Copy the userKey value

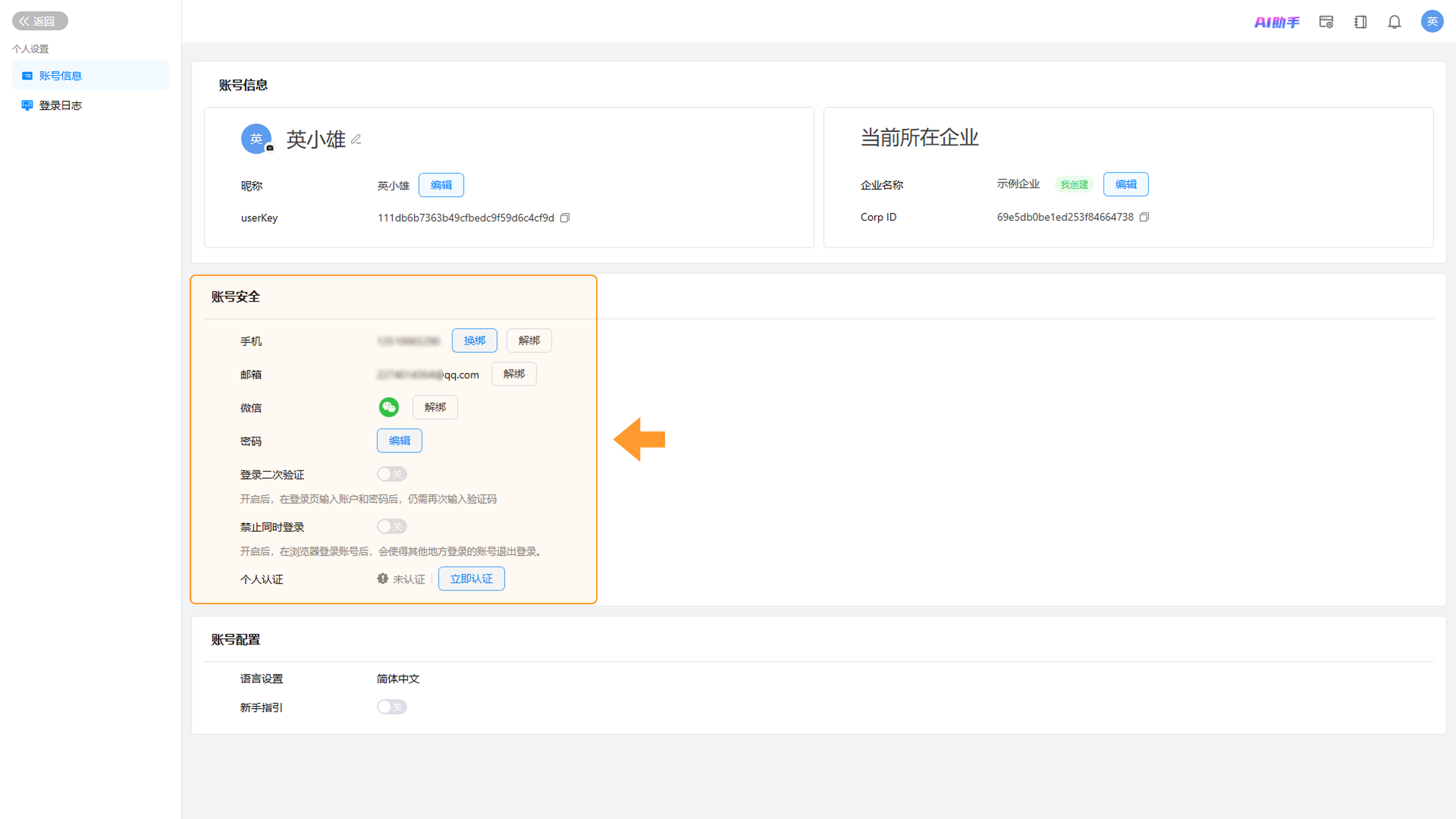point(565,218)
